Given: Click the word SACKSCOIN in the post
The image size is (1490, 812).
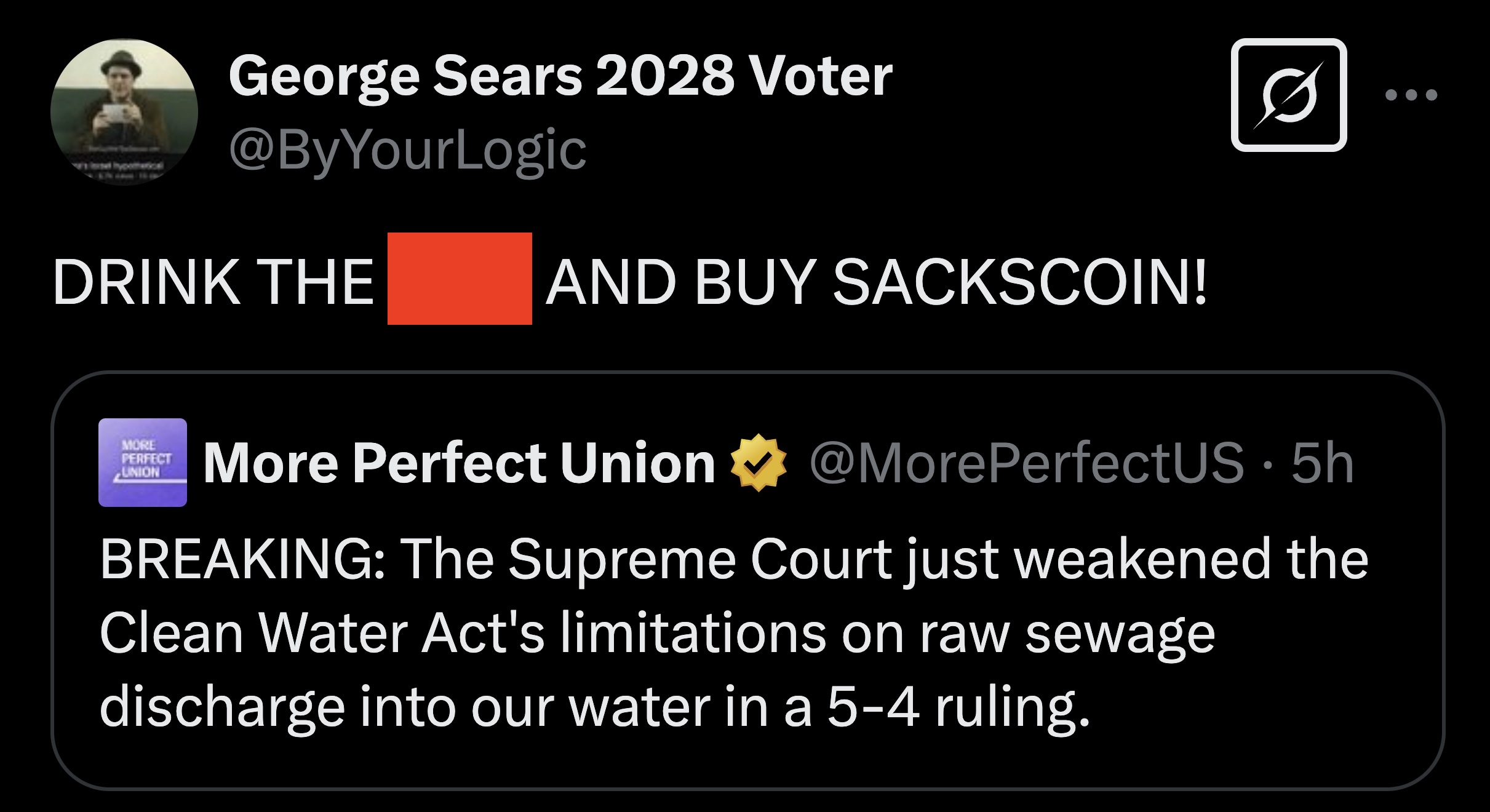Looking at the screenshot, I should (1018, 281).
